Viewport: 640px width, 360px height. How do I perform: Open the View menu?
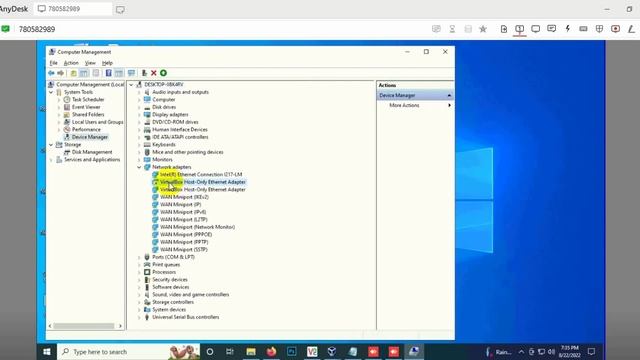pyautogui.click(x=90, y=63)
